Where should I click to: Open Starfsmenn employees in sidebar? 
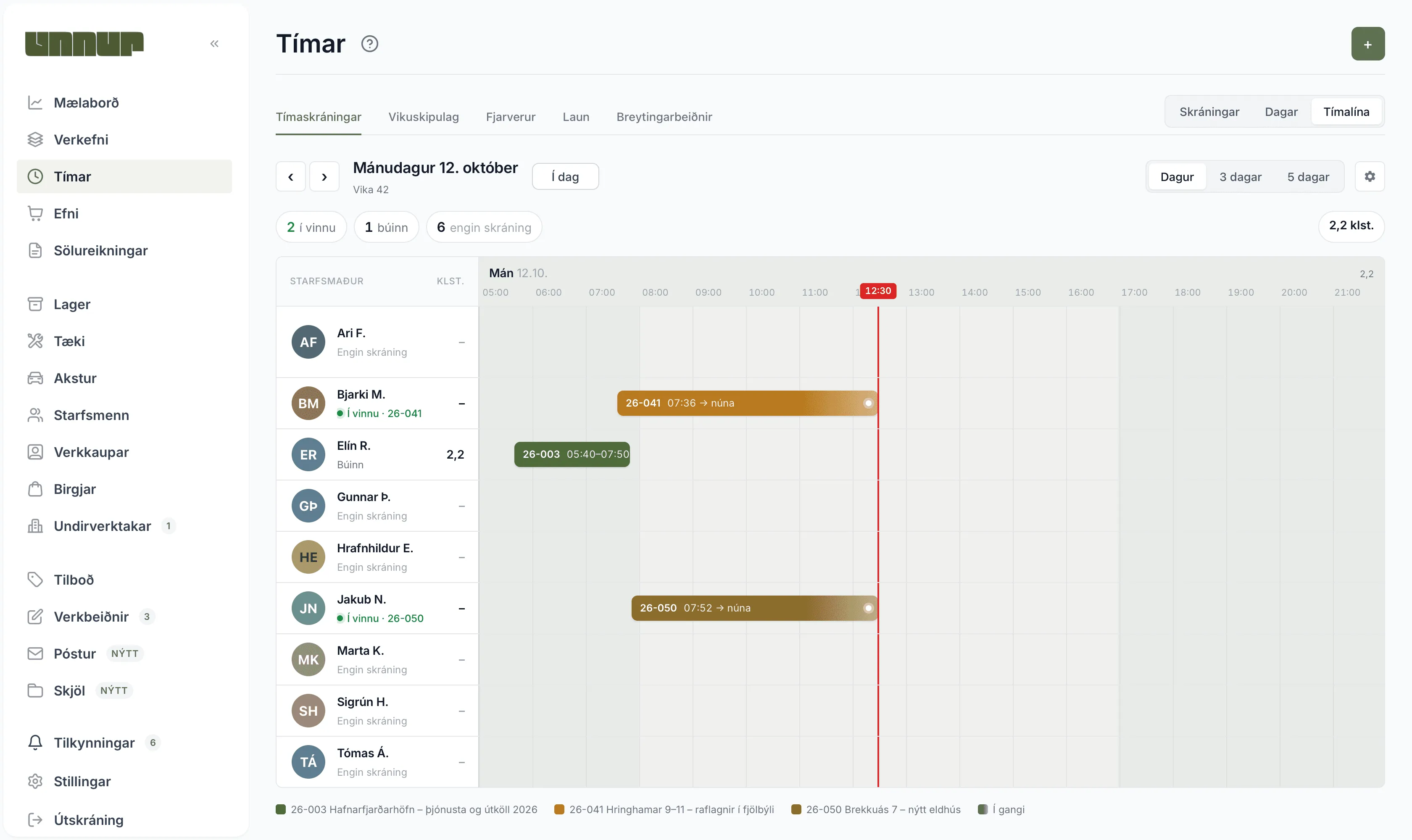click(124, 415)
